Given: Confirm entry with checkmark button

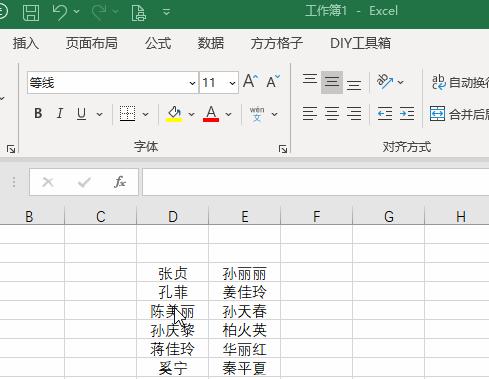Looking at the screenshot, I should pyautogui.click(x=84, y=182).
